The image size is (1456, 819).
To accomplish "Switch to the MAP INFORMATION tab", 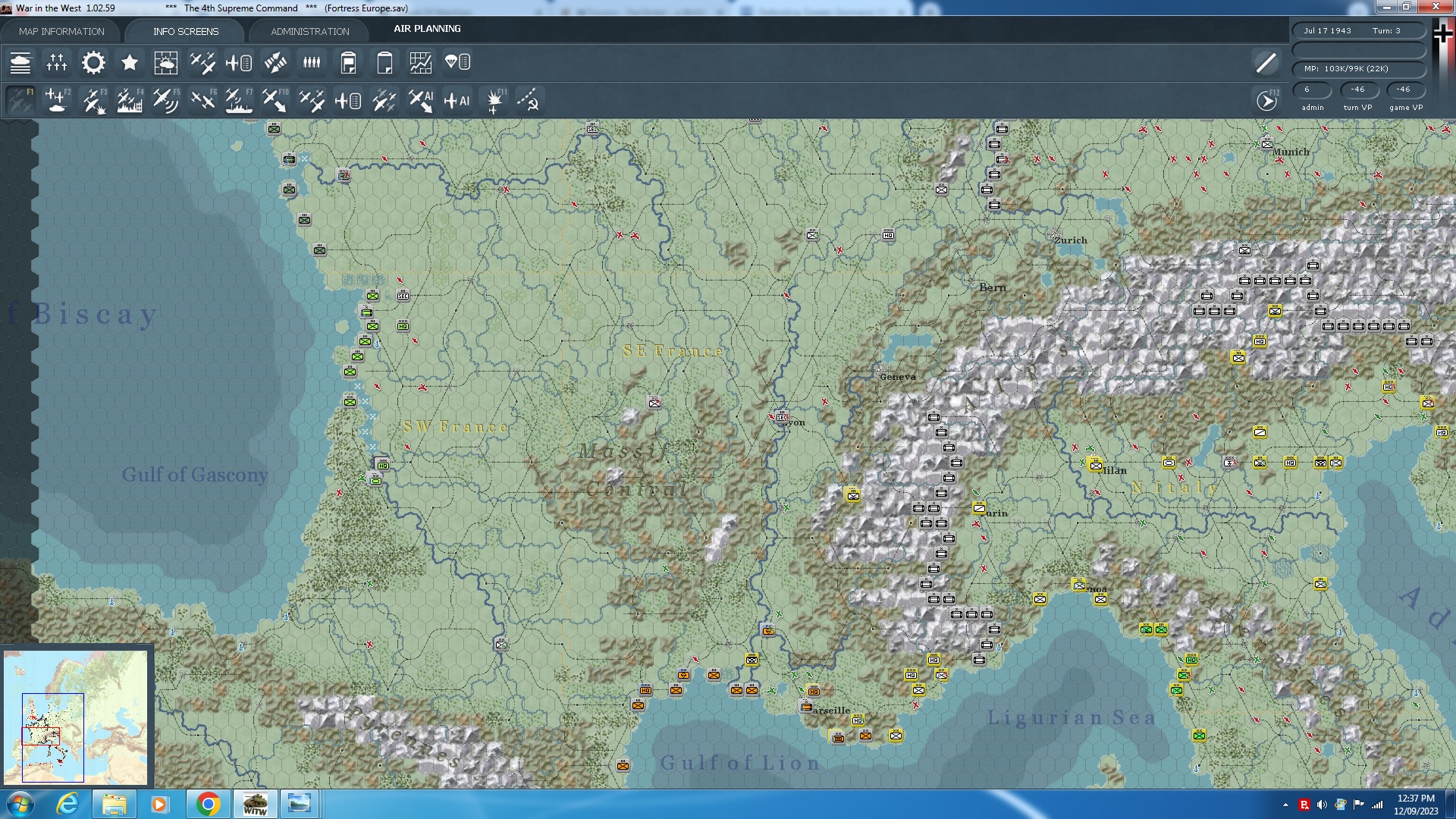I will click(x=61, y=31).
